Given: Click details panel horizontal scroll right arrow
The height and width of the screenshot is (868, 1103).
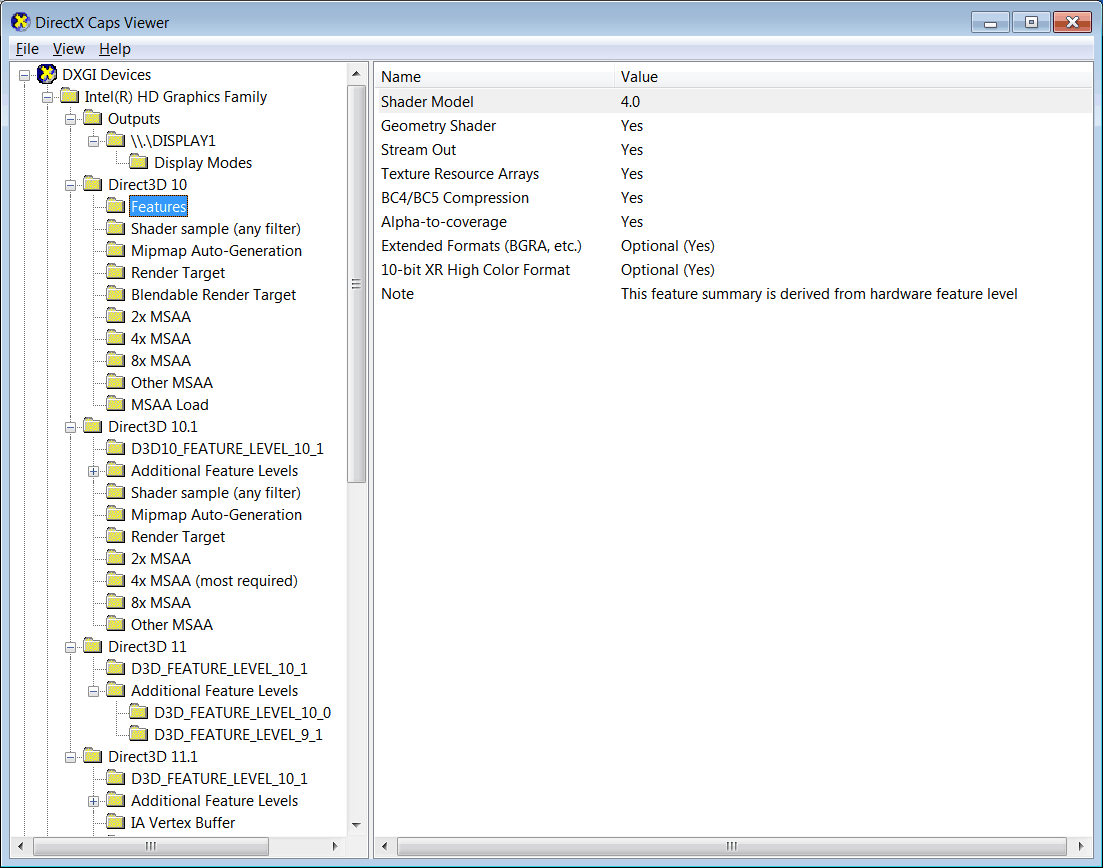Looking at the screenshot, I should pyautogui.click(x=1081, y=846).
